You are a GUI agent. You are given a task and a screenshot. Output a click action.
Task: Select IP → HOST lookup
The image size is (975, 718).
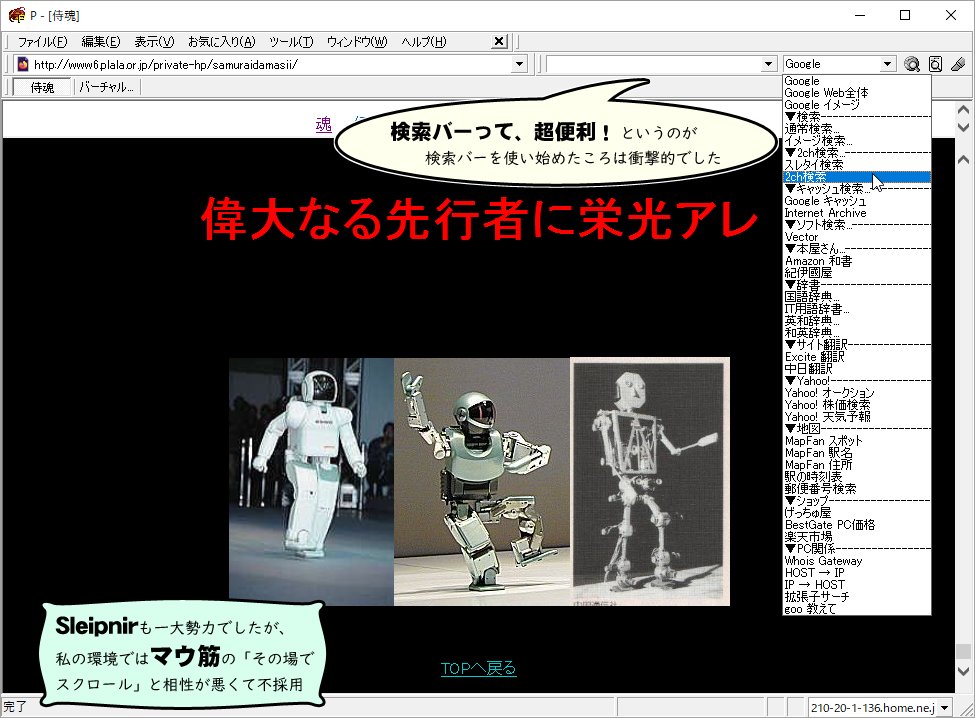click(857, 584)
